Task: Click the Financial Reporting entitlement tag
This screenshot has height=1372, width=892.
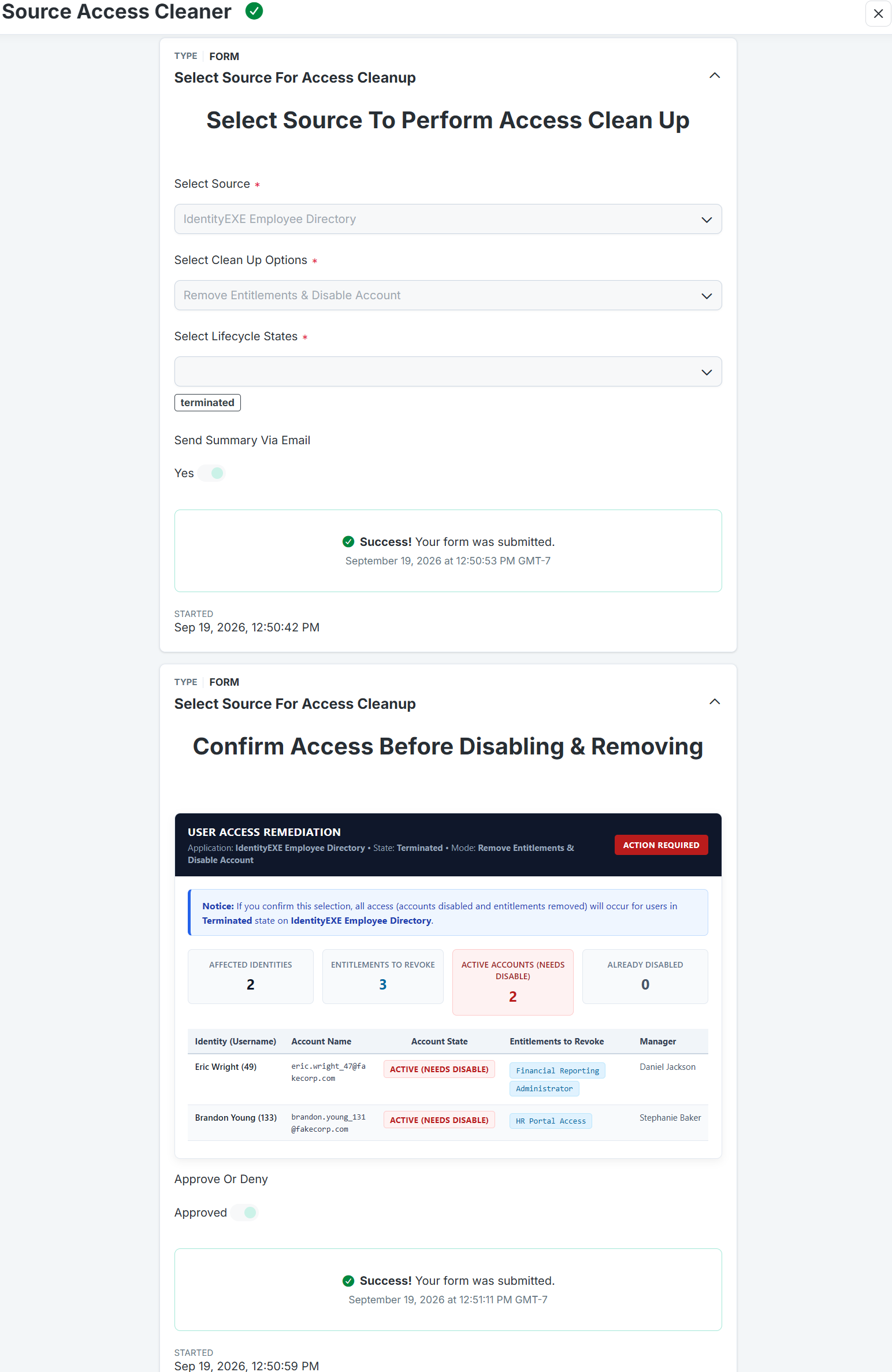Action: 557,1070
